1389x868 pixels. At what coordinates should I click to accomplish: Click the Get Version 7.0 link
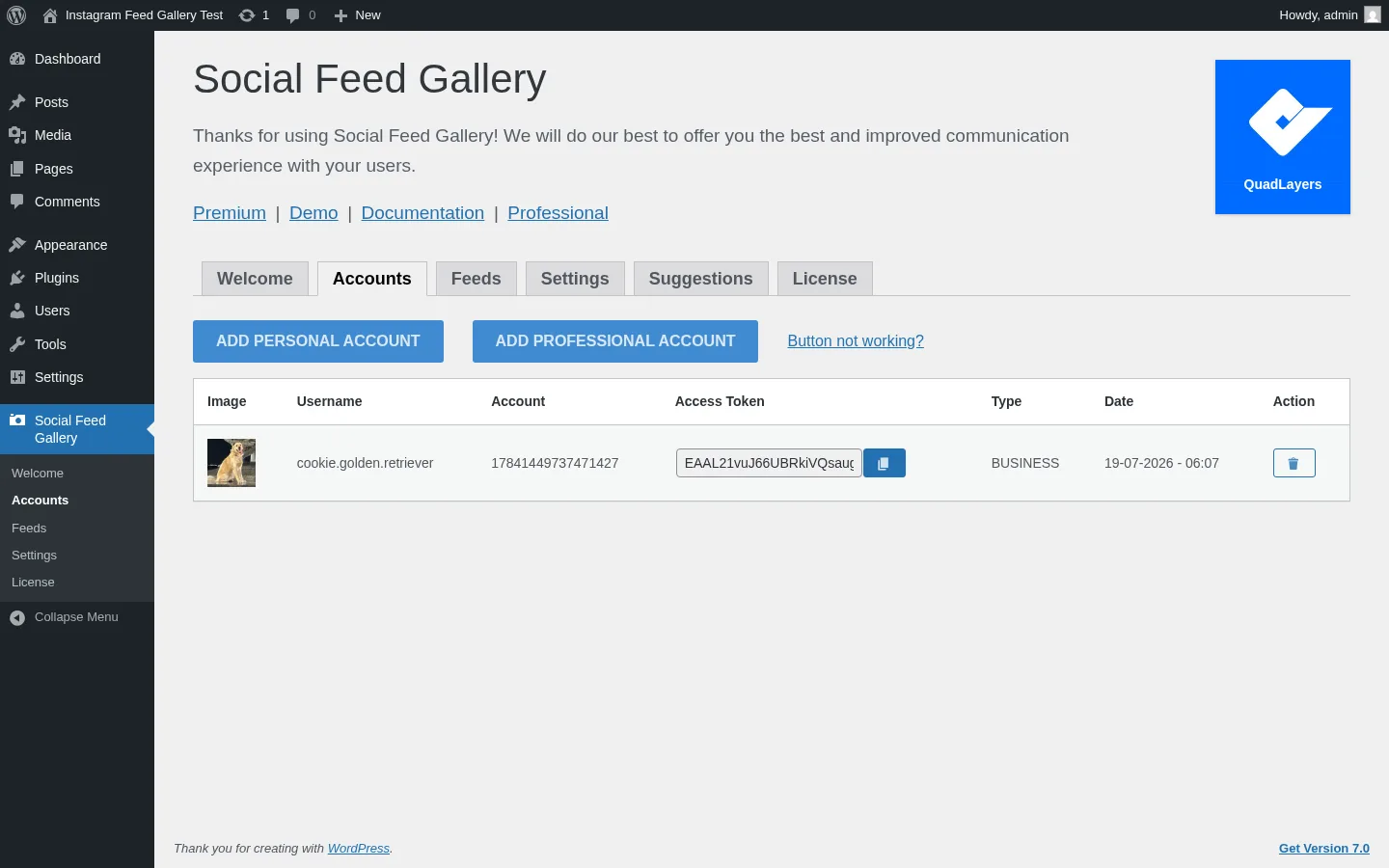pos(1324,849)
